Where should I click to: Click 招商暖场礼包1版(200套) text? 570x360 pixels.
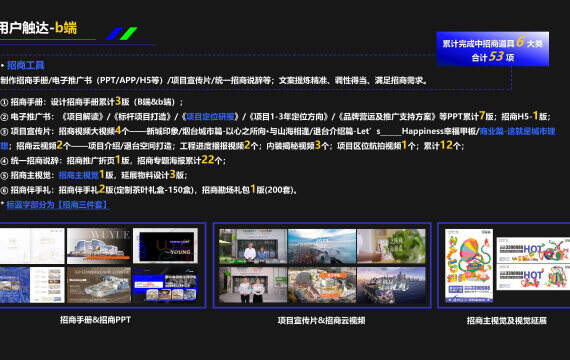(248, 189)
